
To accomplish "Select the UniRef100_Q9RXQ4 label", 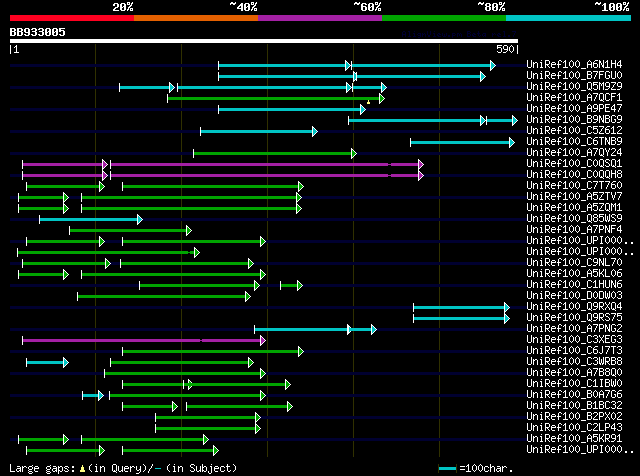I will (x=574, y=307).
